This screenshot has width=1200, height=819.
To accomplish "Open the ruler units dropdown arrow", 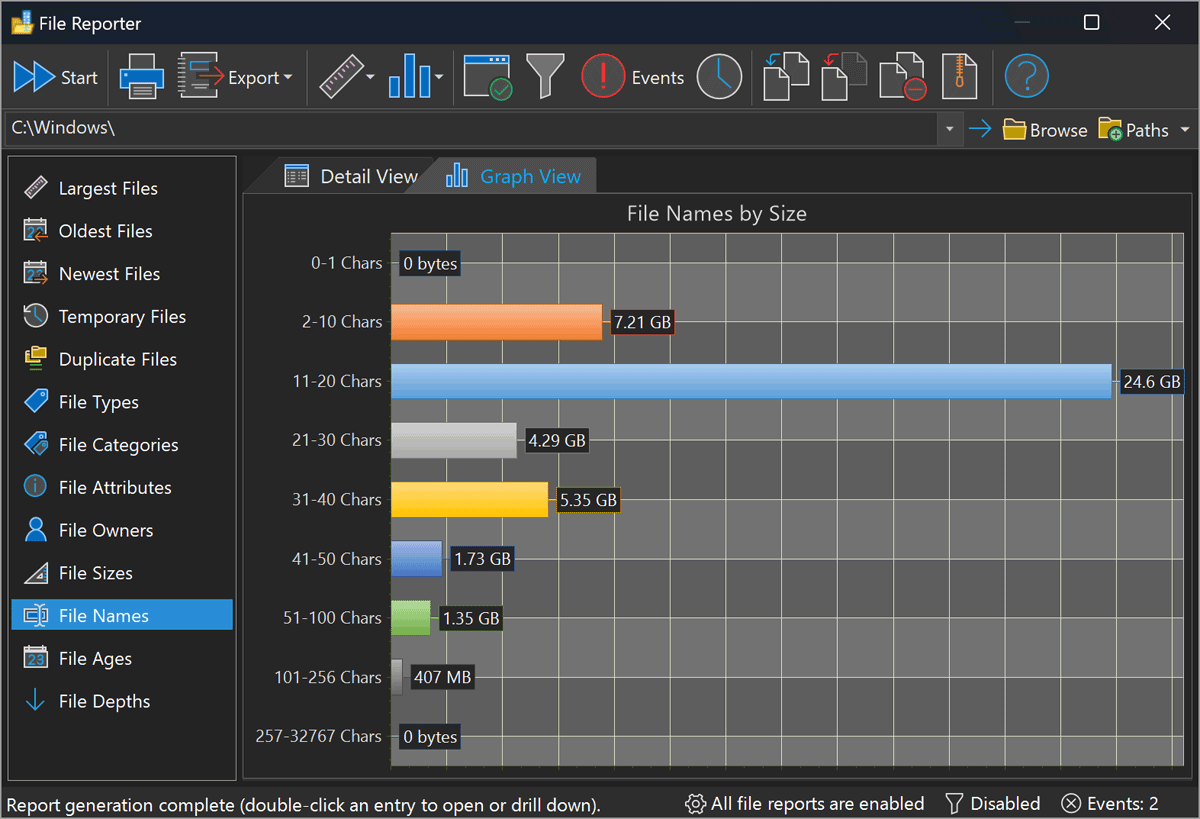I will click(370, 78).
